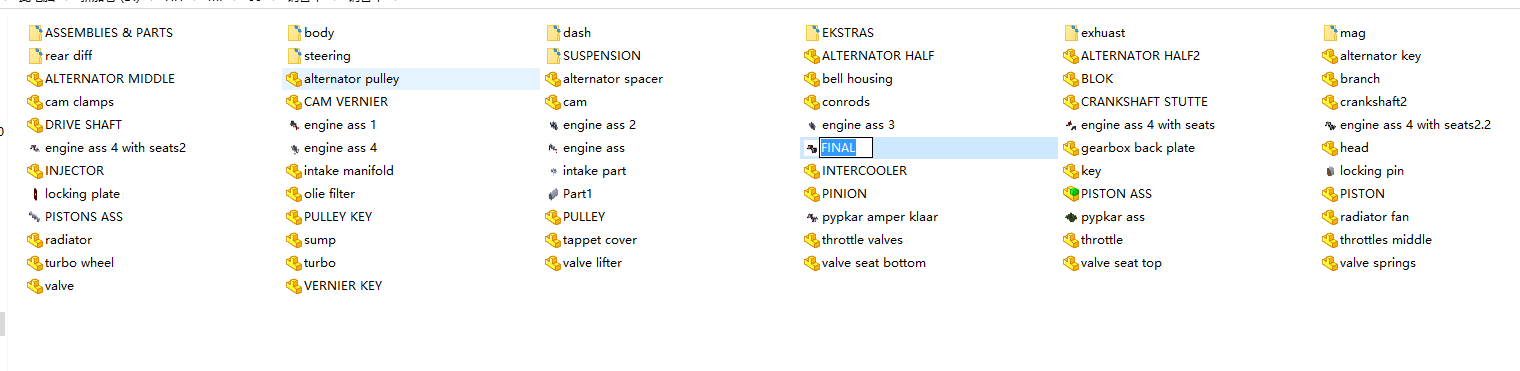Select the radiator file name
The height and width of the screenshot is (371, 1520).
click(x=69, y=240)
